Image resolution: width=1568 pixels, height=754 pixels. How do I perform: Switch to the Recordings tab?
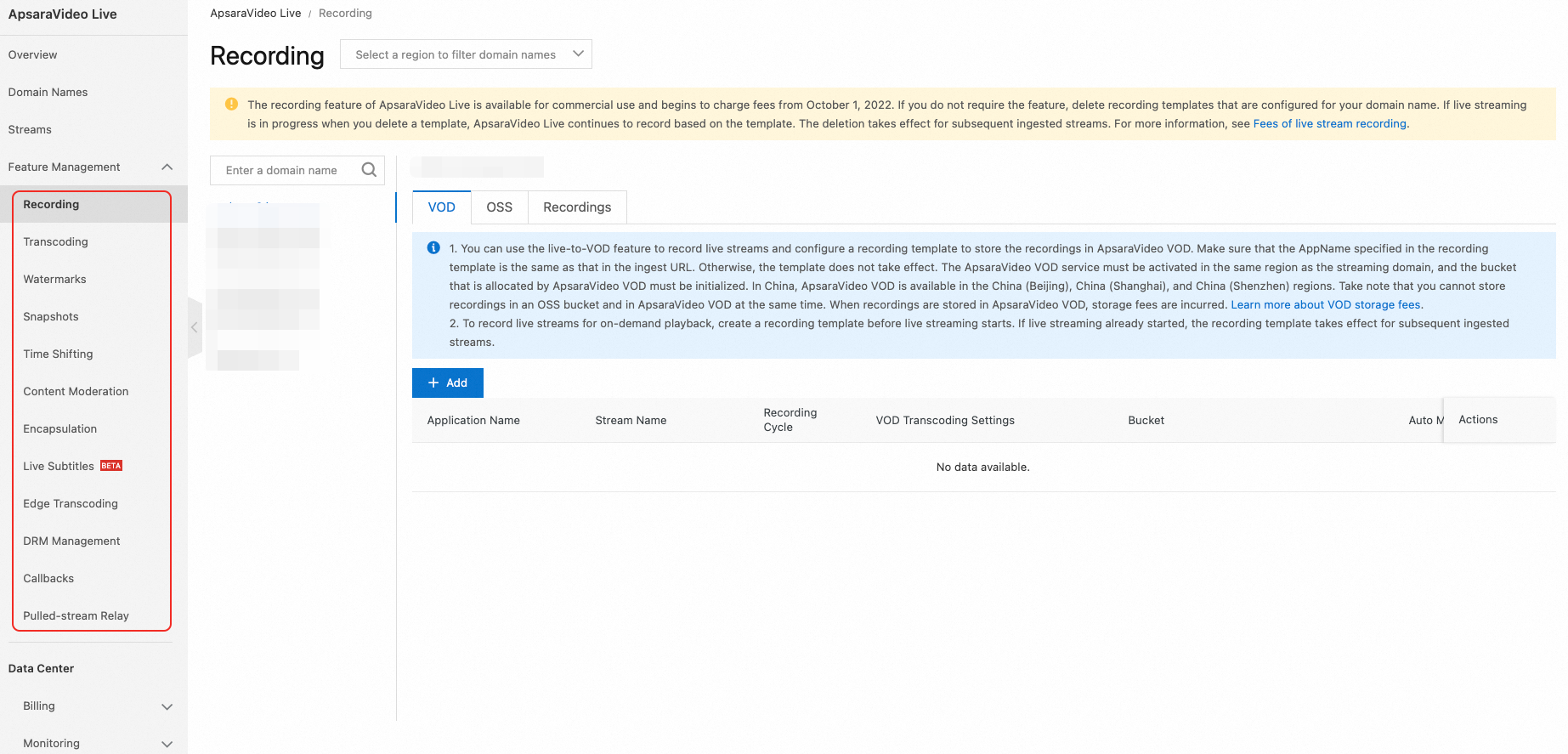tap(577, 207)
